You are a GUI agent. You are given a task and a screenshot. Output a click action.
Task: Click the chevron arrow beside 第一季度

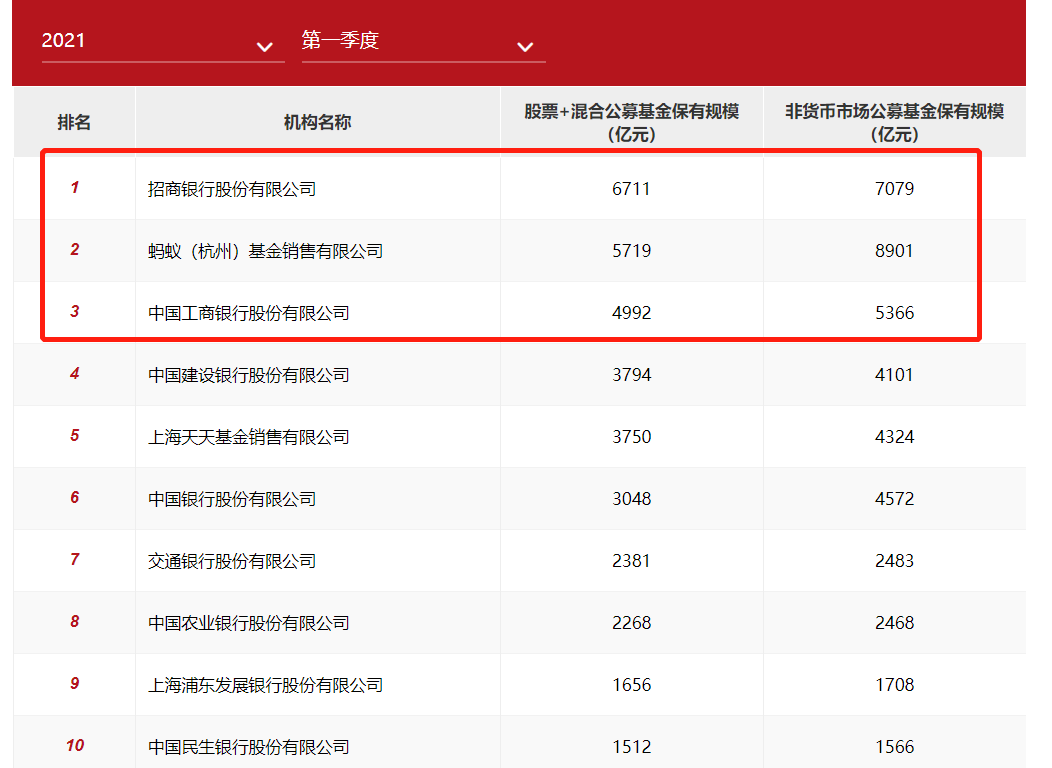525,47
